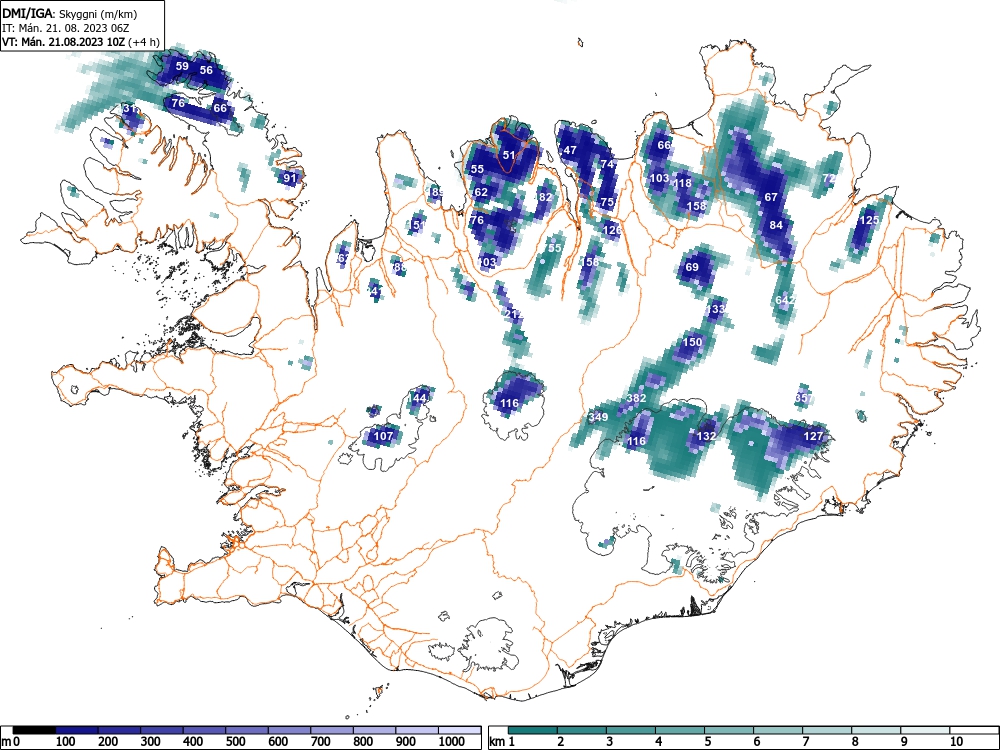Click the '1000' label in the metre legend

tap(452, 741)
